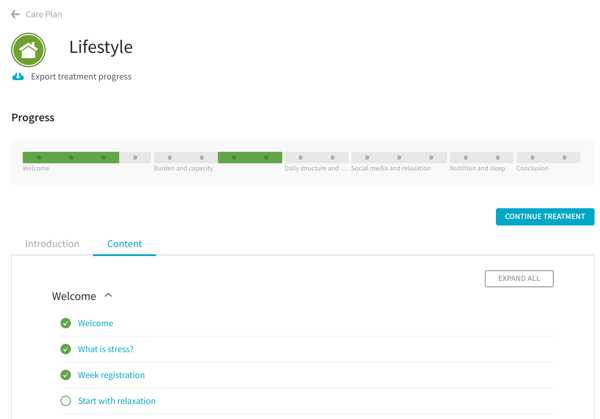This screenshot has width=600, height=419.
Task: Go back via the Care Plan link
Action: pyautogui.click(x=44, y=15)
